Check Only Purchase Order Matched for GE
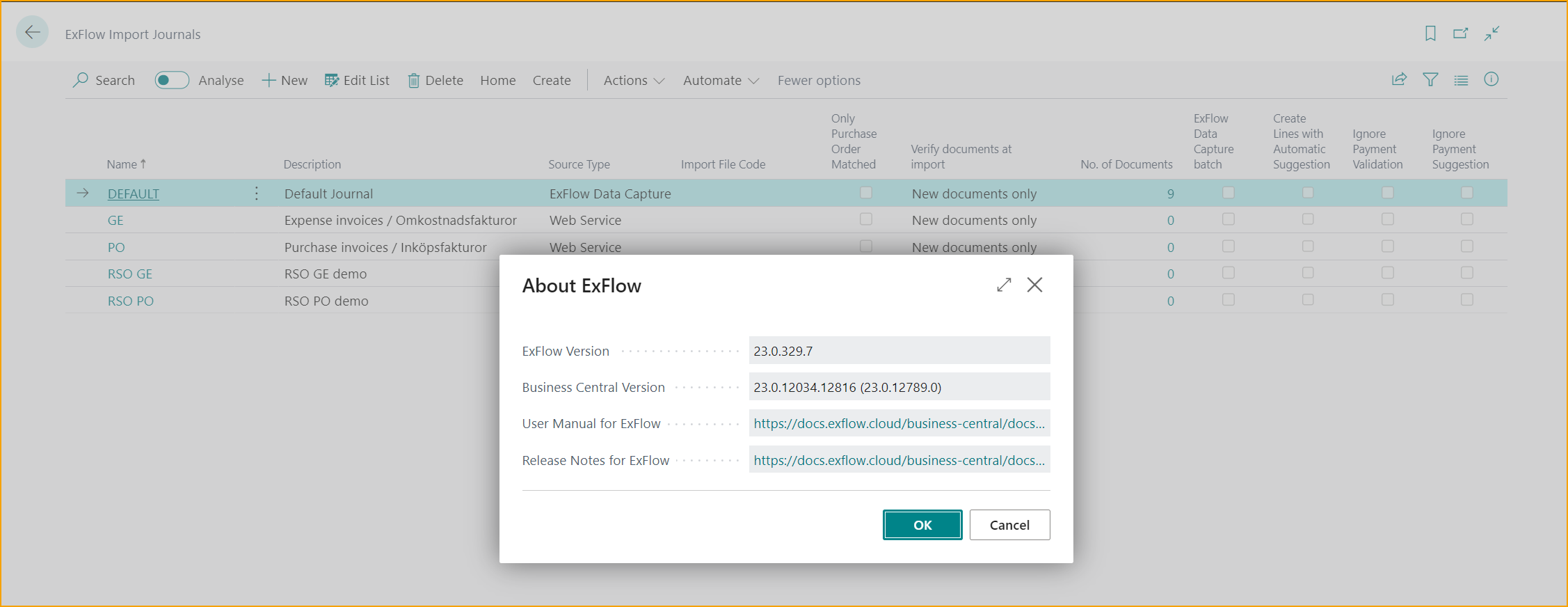The image size is (1568, 607). (x=866, y=219)
